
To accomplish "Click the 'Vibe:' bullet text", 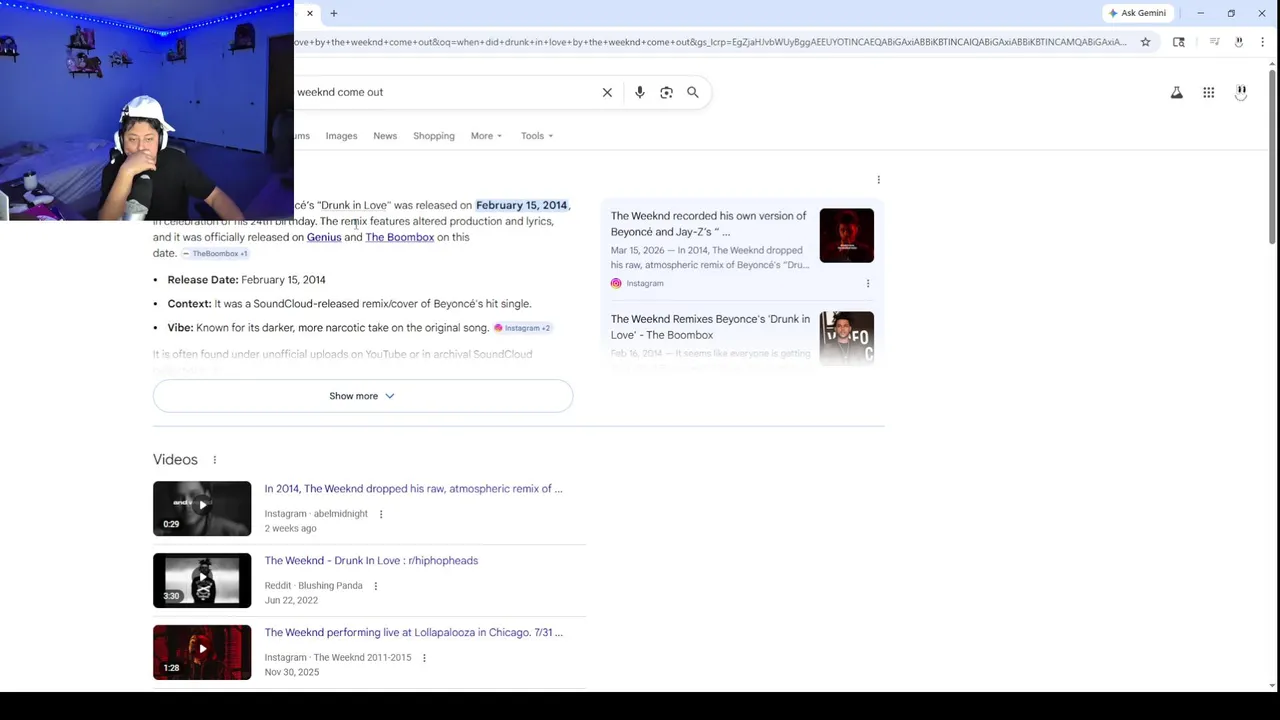I will pos(180,328).
